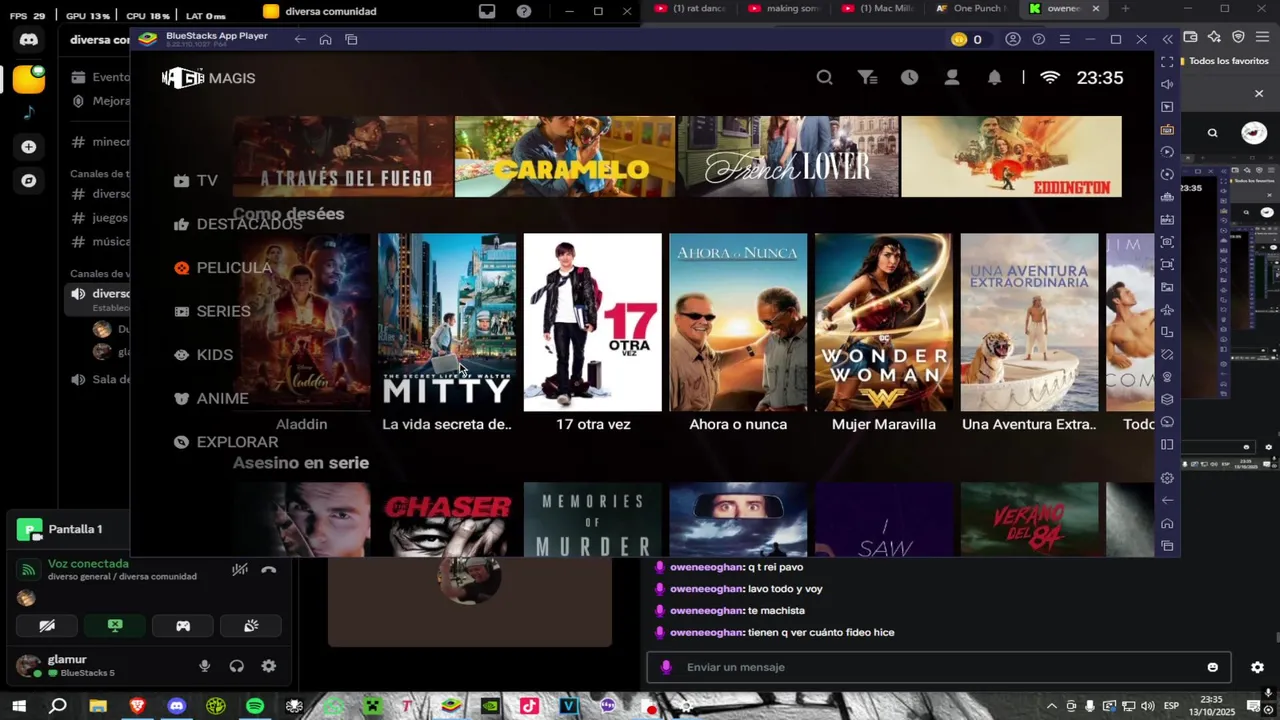Open SERIES category
Viewport: 1280px width, 720px height.
[x=212, y=311]
